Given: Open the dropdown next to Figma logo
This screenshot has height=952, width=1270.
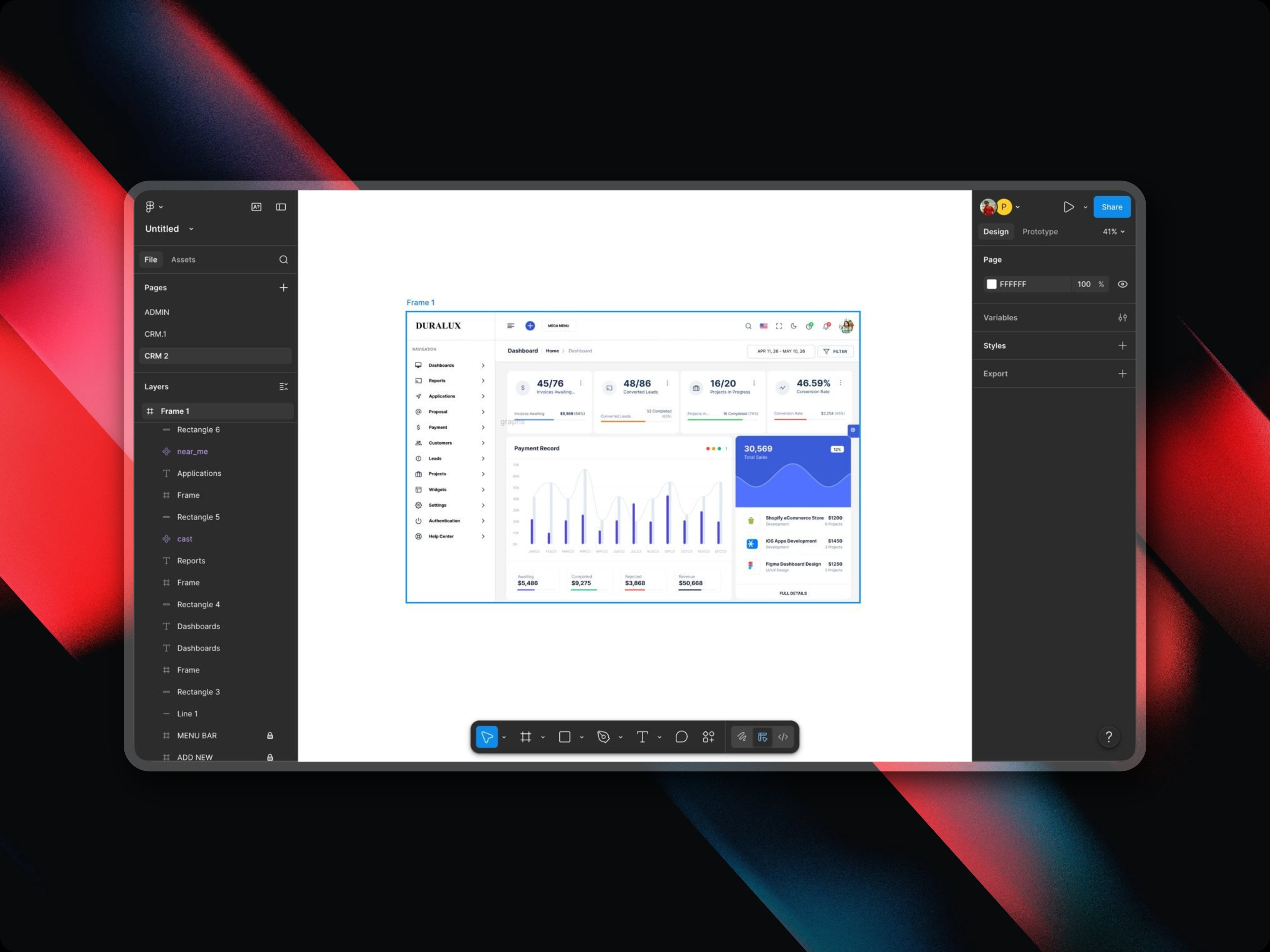Looking at the screenshot, I should [x=161, y=207].
